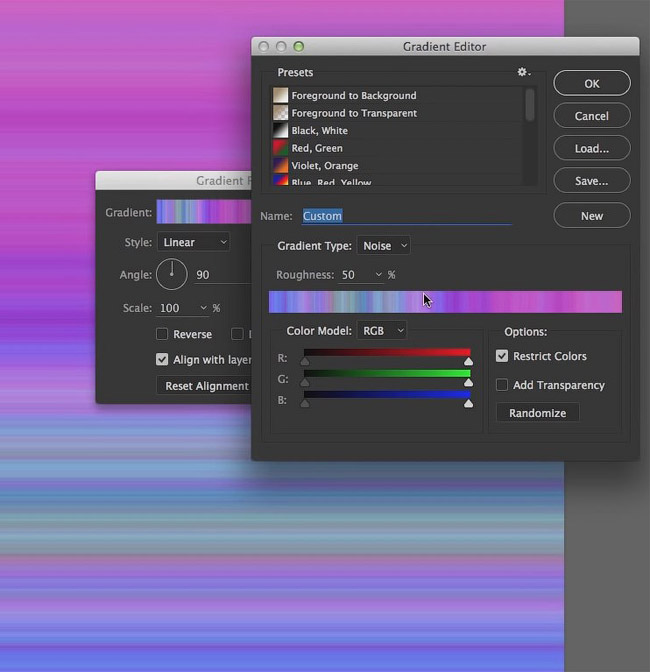Open the Gradient Type dropdown

(383, 246)
